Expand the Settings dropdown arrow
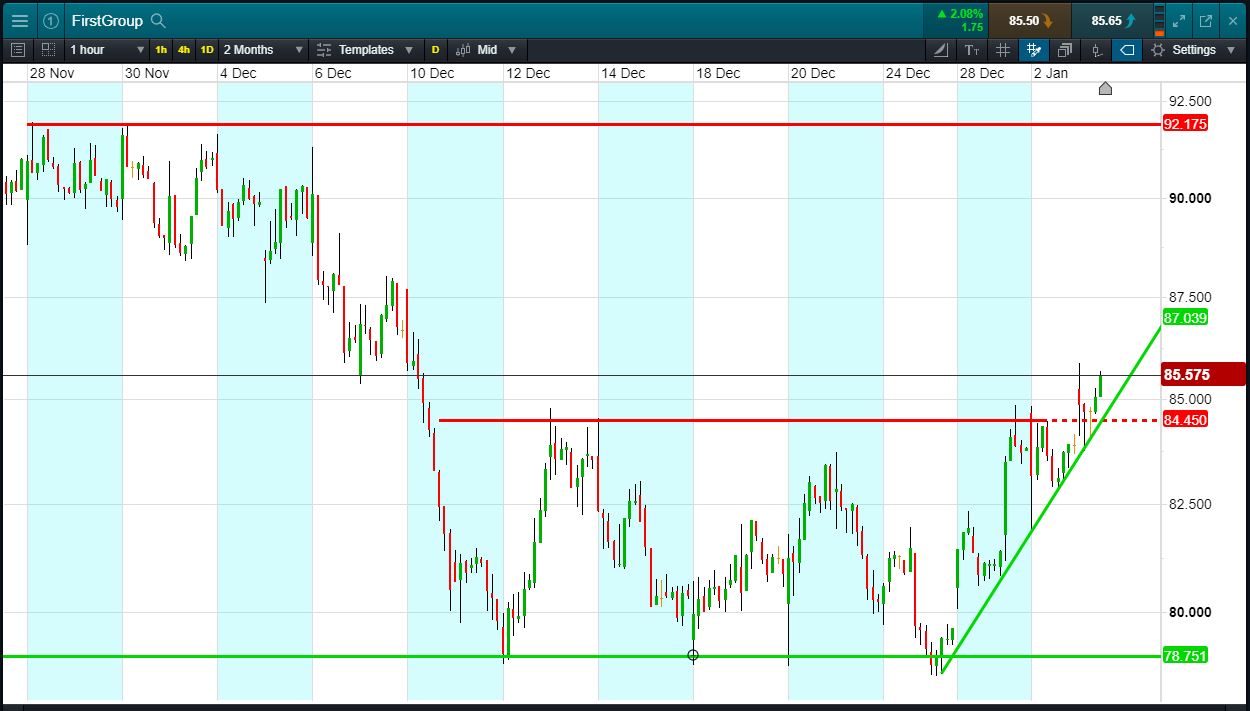The width and height of the screenshot is (1250, 711). tap(1231, 50)
